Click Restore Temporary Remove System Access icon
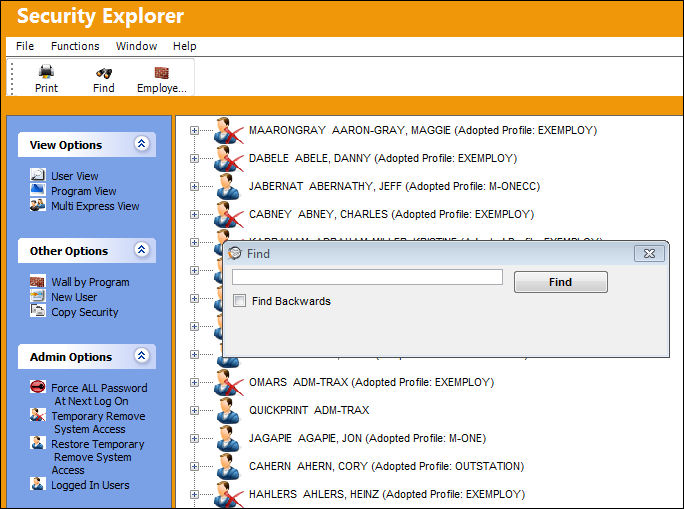Image resolution: width=684 pixels, height=509 pixels. coord(38,442)
